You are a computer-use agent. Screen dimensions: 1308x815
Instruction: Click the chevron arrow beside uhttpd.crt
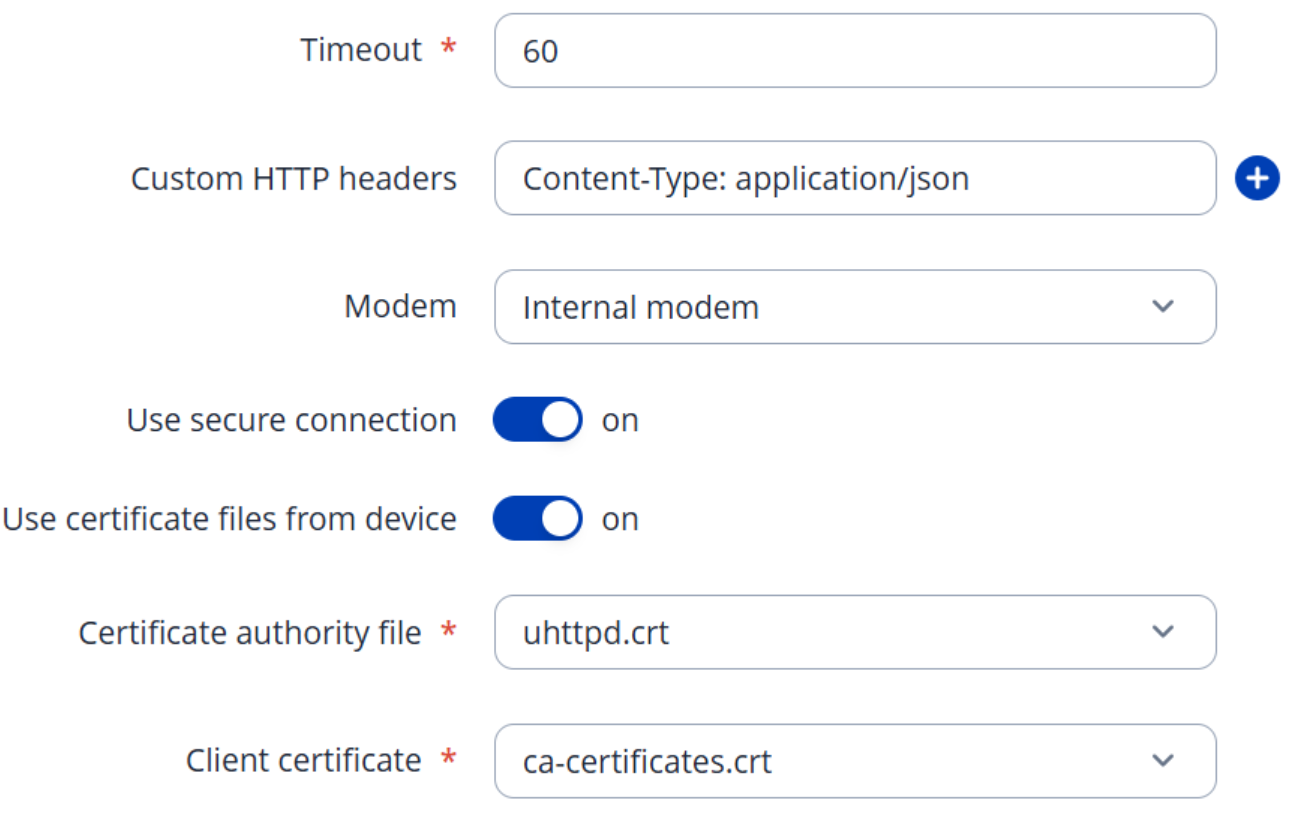[1162, 632]
